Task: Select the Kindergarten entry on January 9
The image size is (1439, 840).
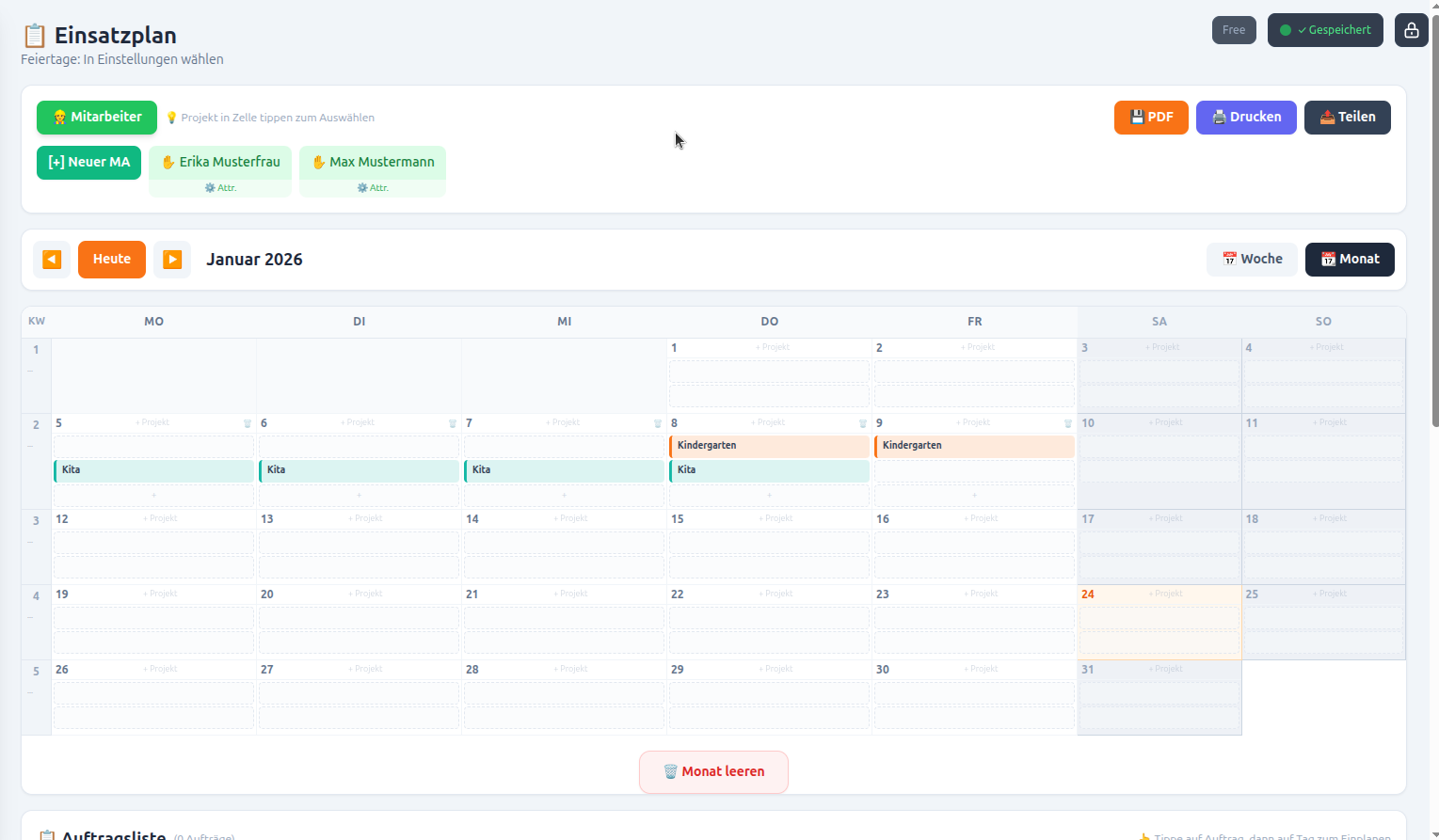Action: tap(974, 445)
